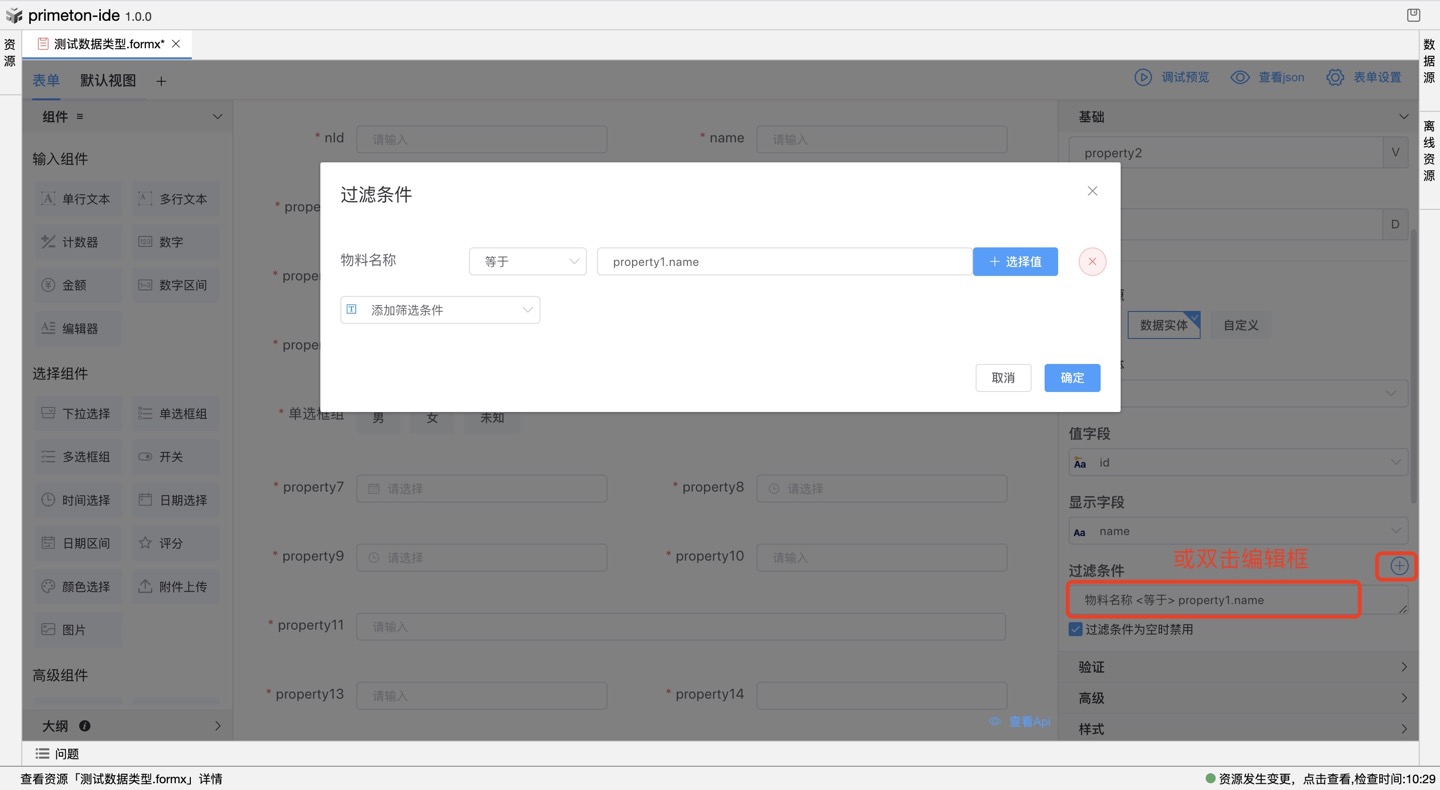The width and height of the screenshot is (1440, 790).
Task: Select the 附件上传 upload component
Action: point(174,587)
